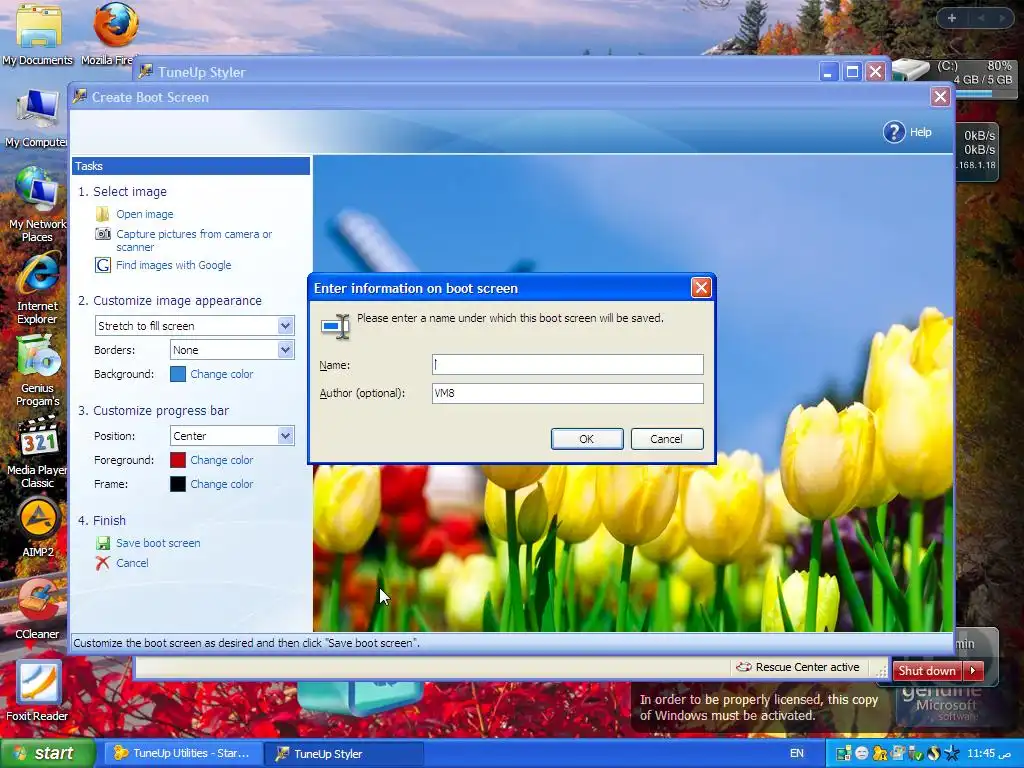Open My Computer desktop icon

pos(36,118)
